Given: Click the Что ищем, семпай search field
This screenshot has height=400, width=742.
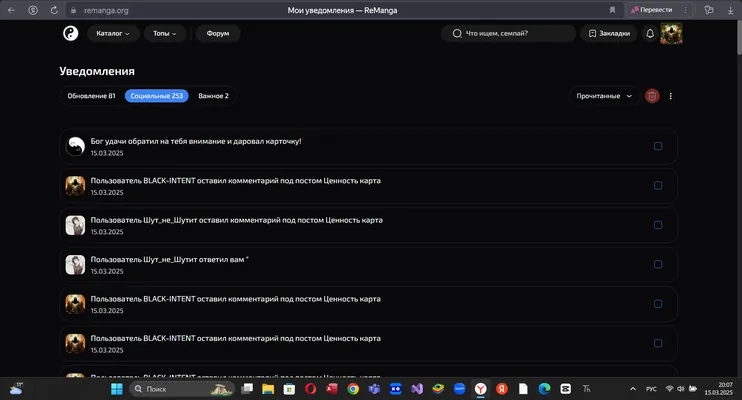Looking at the screenshot, I should tap(508, 33).
